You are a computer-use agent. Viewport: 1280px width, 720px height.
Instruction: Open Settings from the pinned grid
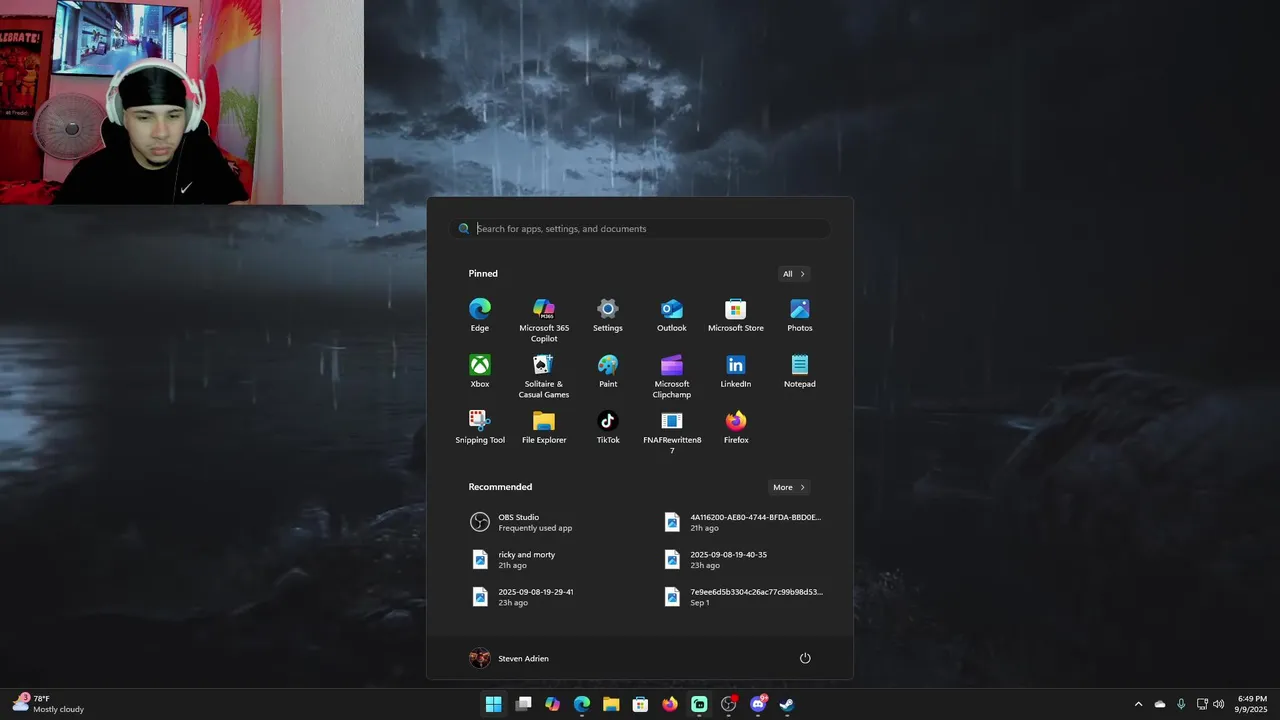point(608,315)
